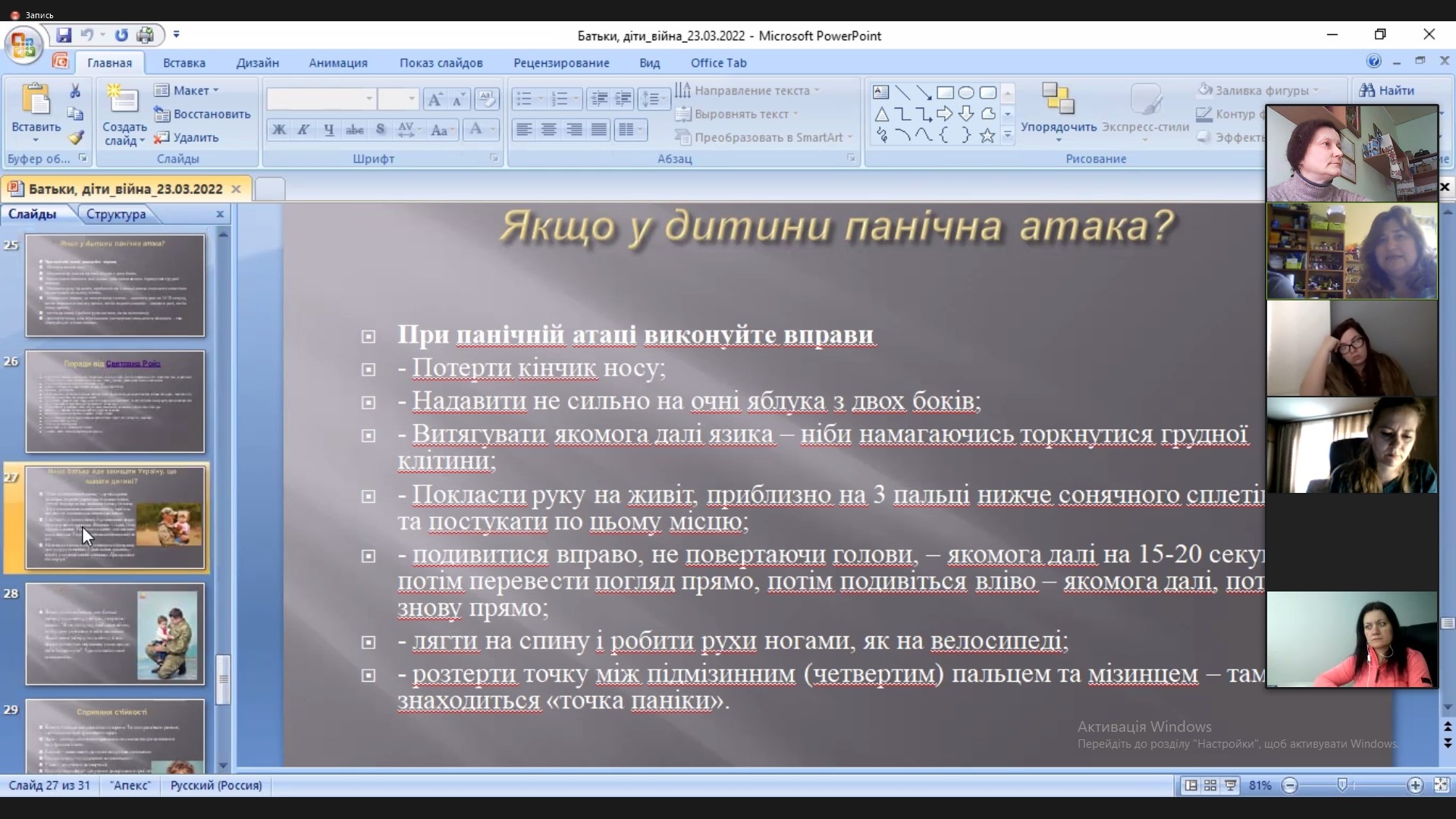
Task: Toggle underline formatting Ч button
Action: (328, 130)
